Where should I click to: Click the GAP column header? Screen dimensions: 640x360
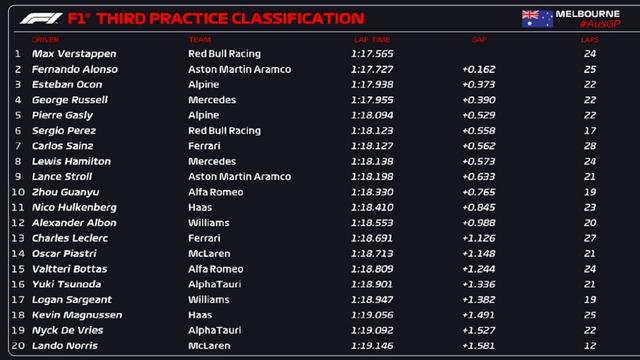tap(479, 40)
